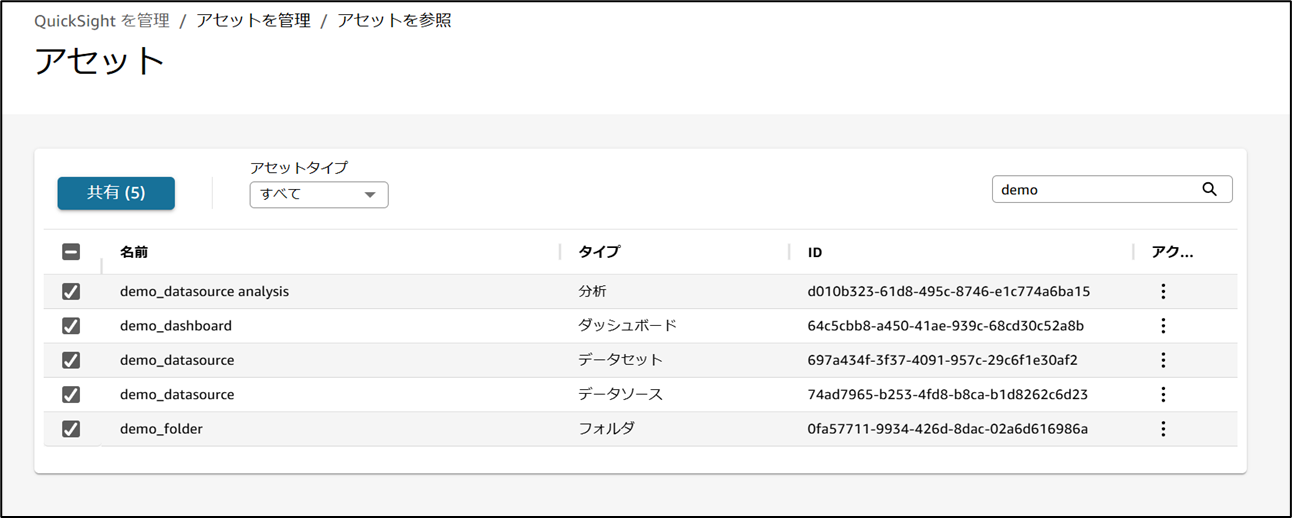Uncheck the demo_dashboard row checkbox
Viewport: 1292px width, 518px height.
click(x=71, y=325)
